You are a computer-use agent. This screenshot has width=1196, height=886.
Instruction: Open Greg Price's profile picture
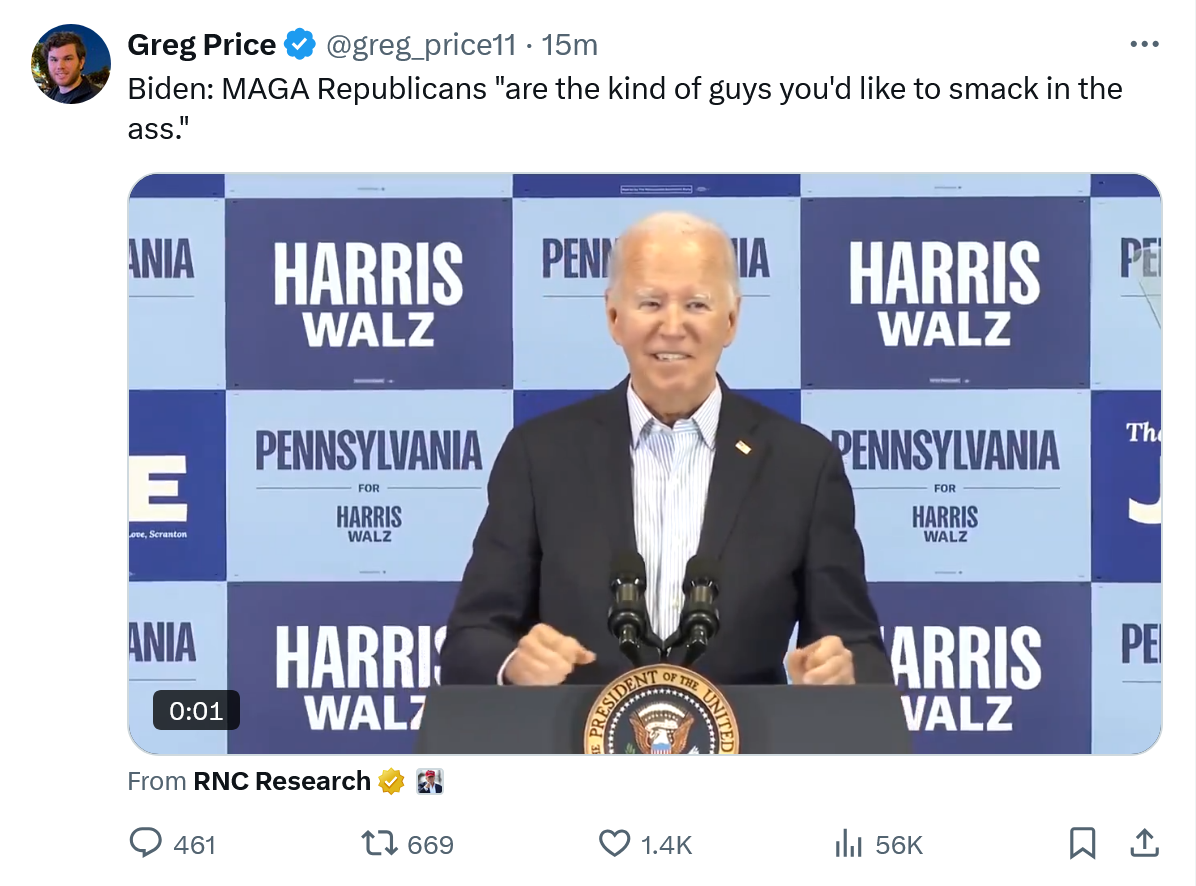click(x=71, y=64)
